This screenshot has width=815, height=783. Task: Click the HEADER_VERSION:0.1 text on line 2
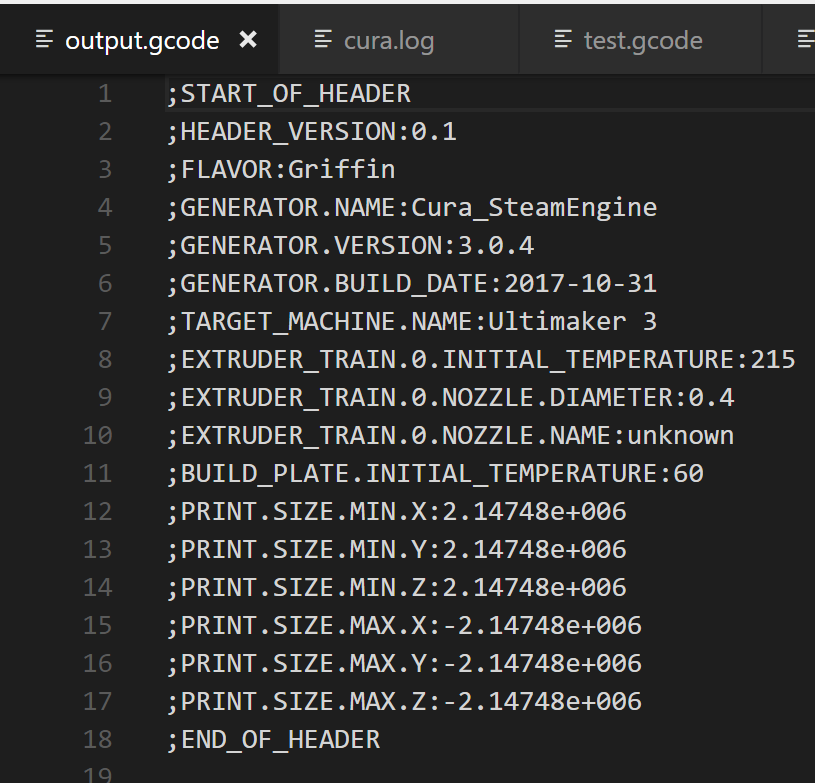310,131
